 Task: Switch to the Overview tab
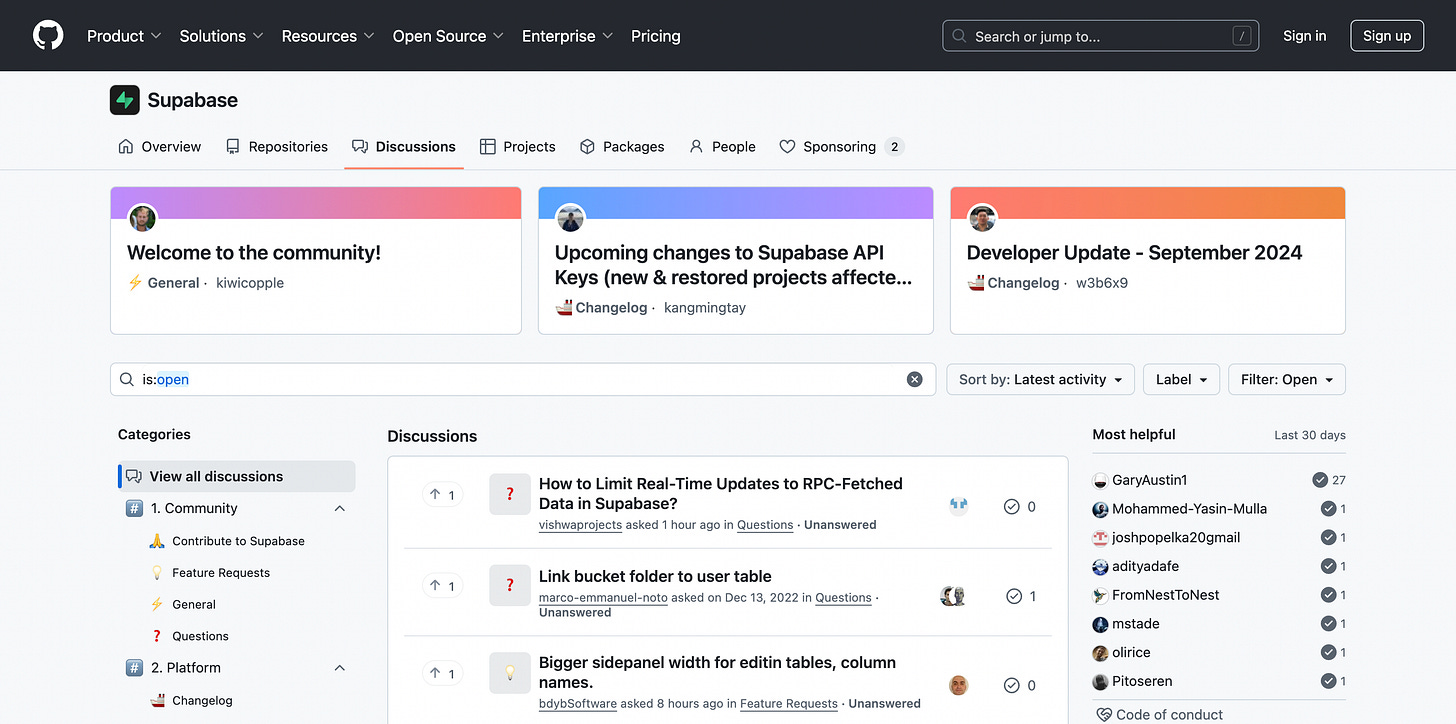click(x=160, y=147)
